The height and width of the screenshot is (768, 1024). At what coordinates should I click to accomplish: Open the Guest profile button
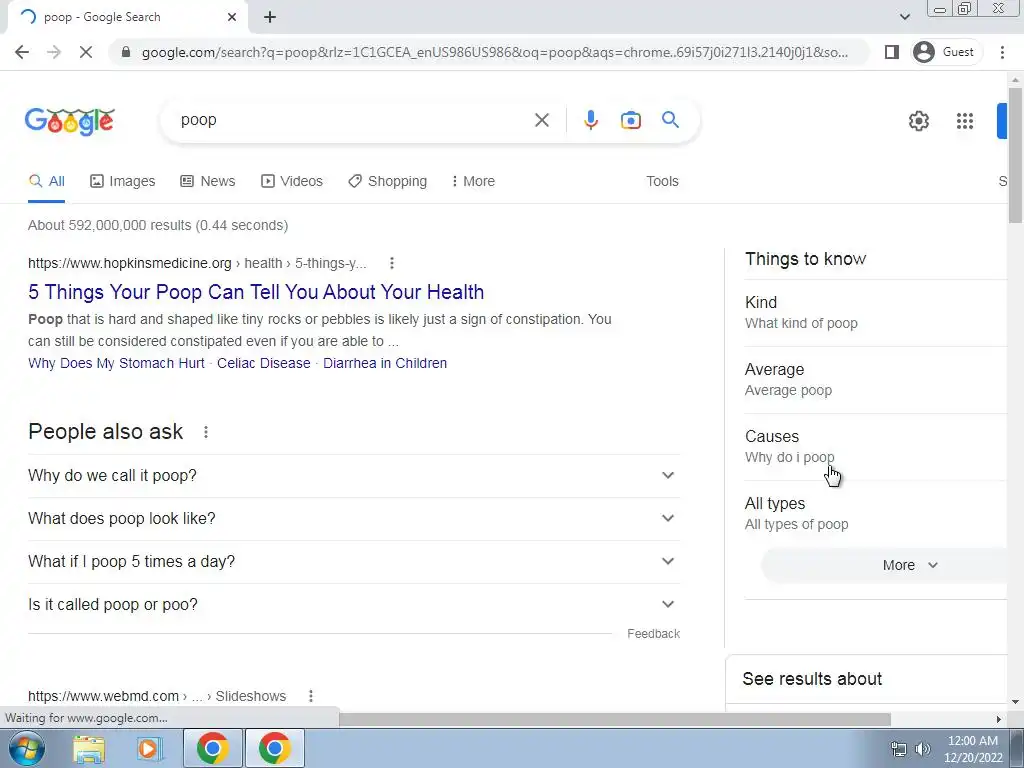[x=946, y=52]
